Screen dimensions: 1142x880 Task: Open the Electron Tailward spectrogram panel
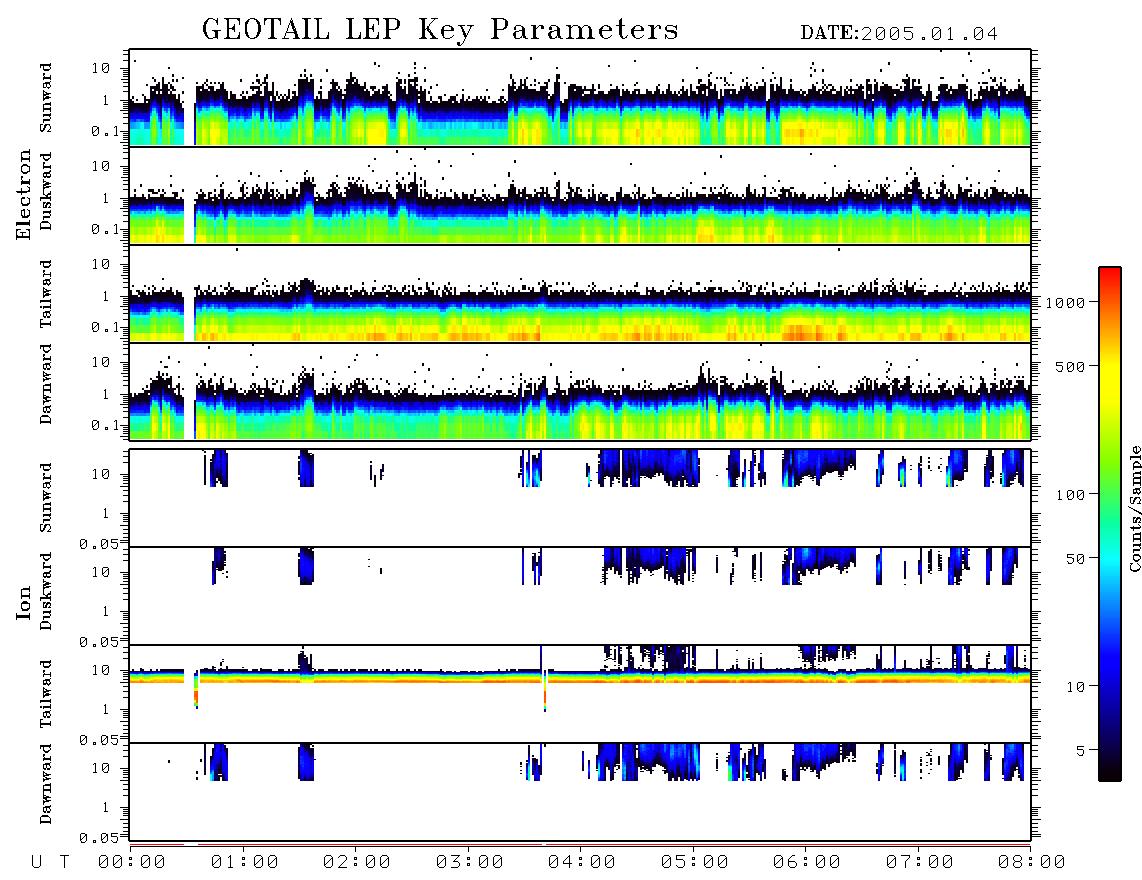580,294
